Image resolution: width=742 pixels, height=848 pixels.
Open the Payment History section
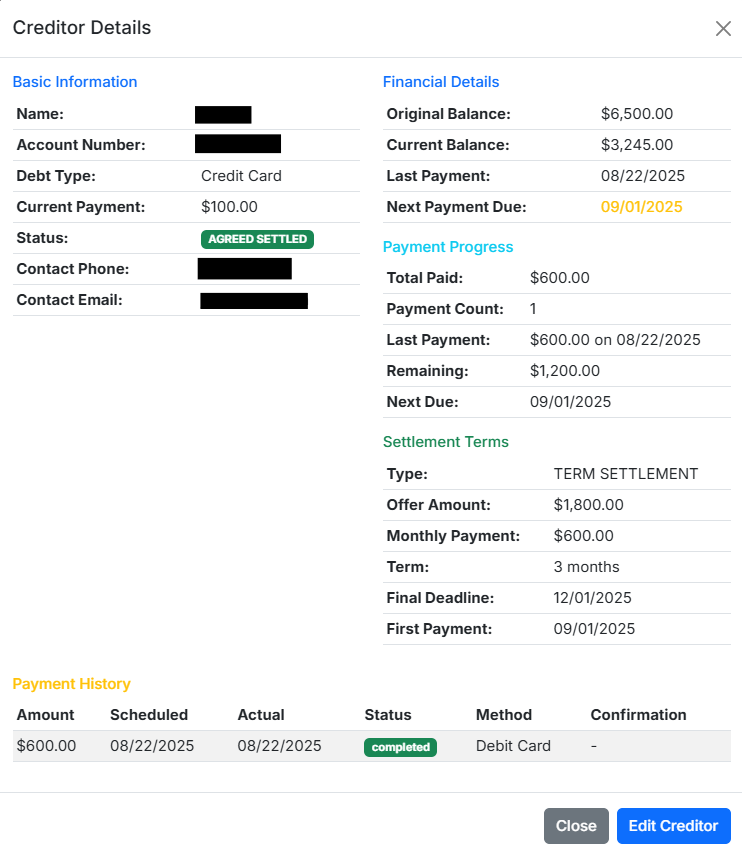tap(71, 684)
